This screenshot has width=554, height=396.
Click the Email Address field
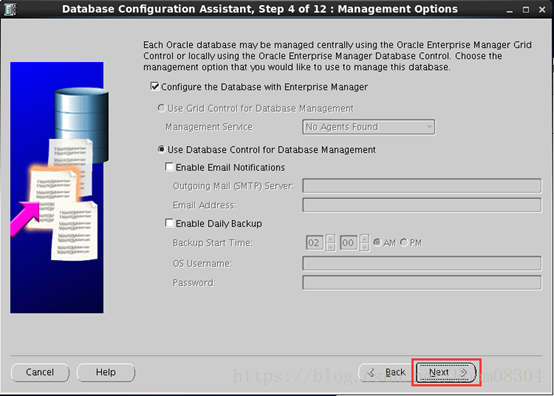point(422,205)
